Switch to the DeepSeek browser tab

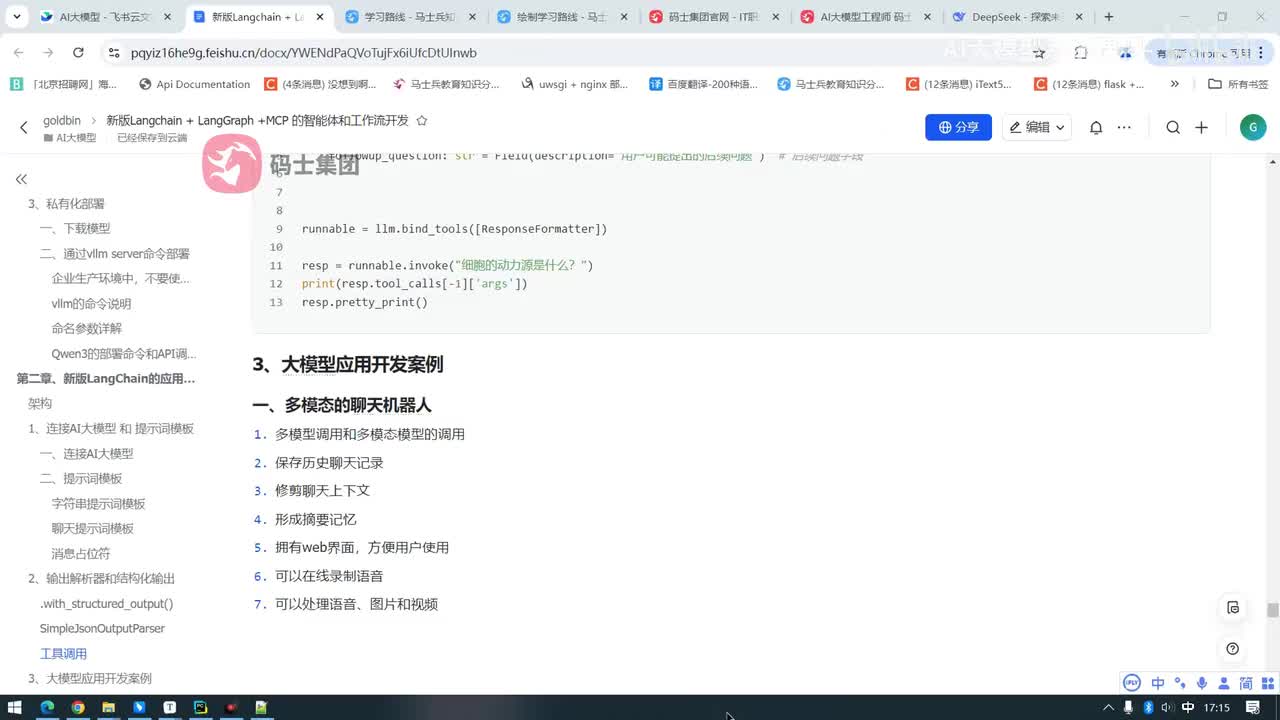point(1019,17)
